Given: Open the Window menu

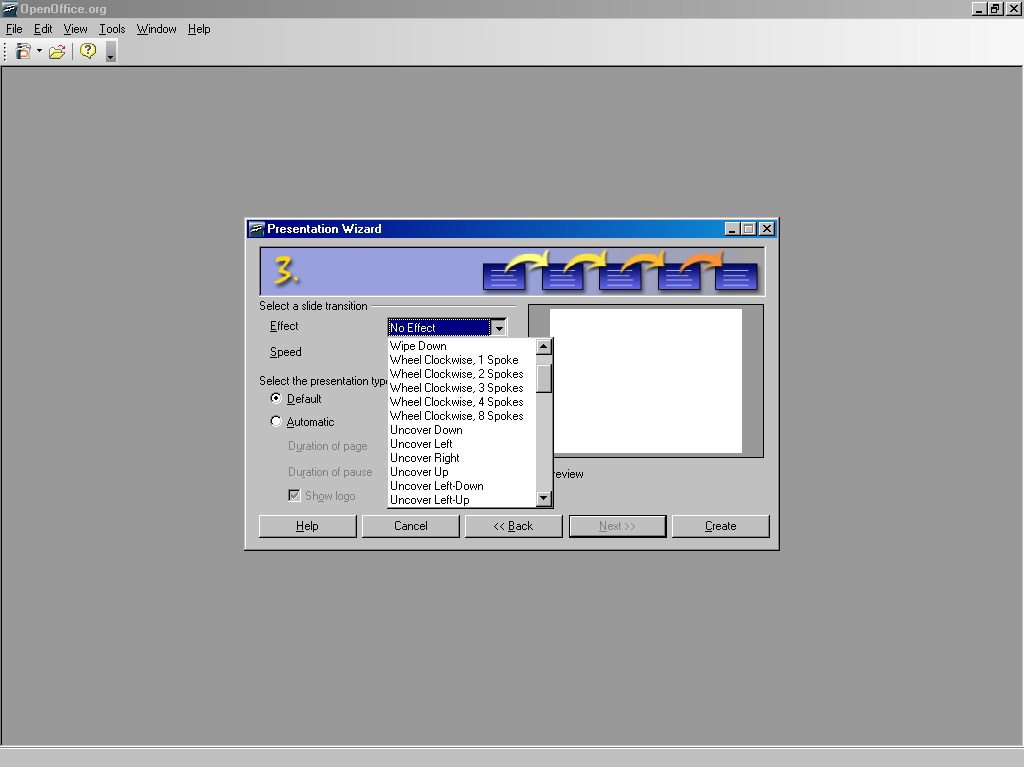Looking at the screenshot, I should coord(156,29).
